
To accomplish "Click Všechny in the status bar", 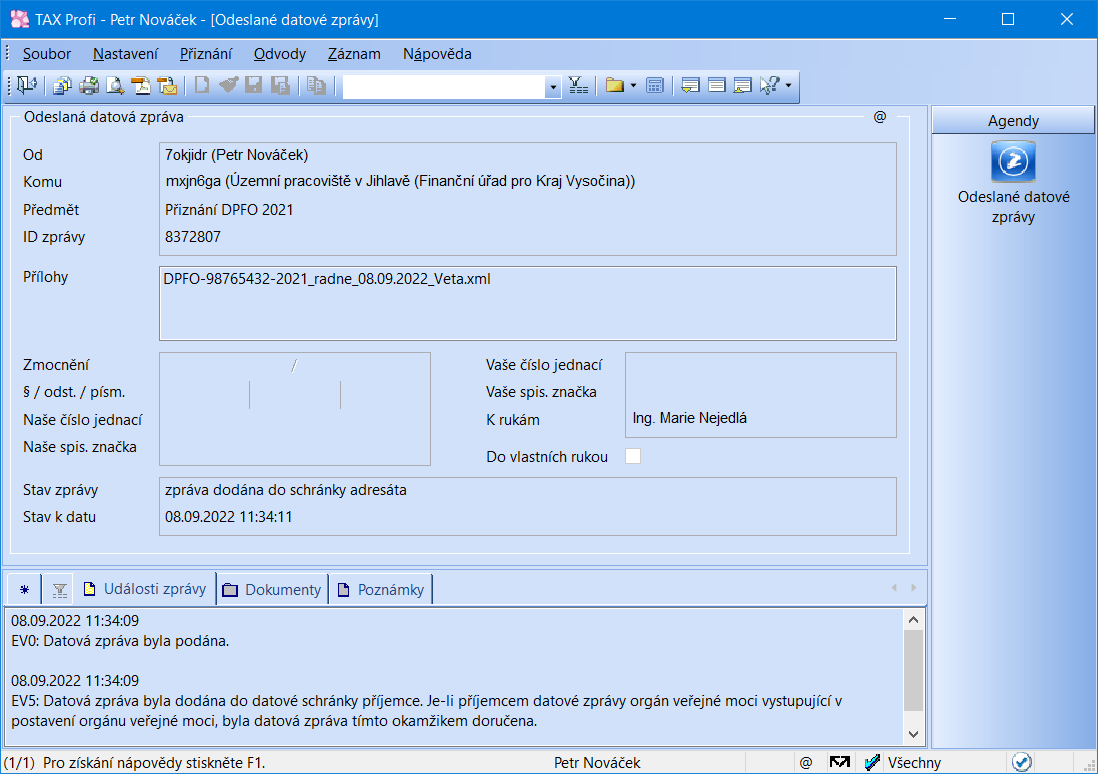I will pyautogui.click(x=915, y=763).
